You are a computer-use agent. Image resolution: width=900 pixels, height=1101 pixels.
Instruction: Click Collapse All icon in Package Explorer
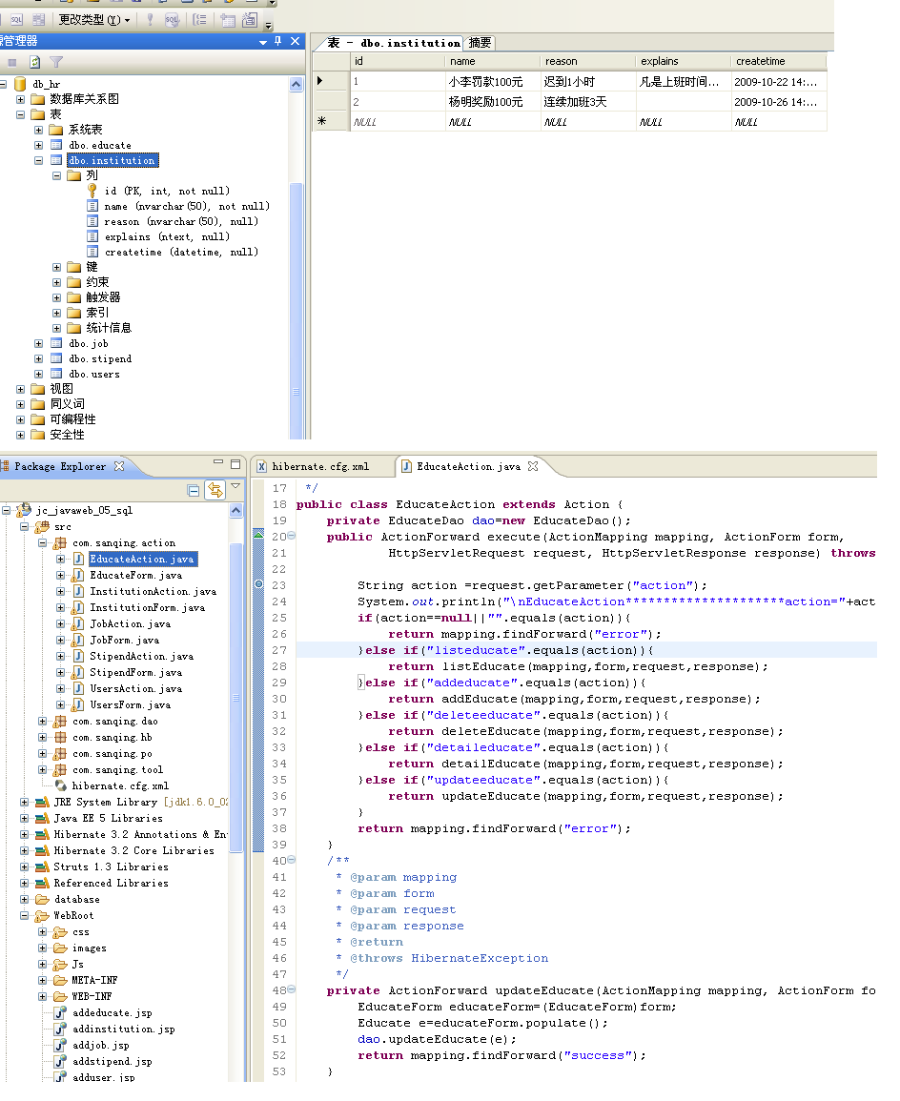pos(194,491)
